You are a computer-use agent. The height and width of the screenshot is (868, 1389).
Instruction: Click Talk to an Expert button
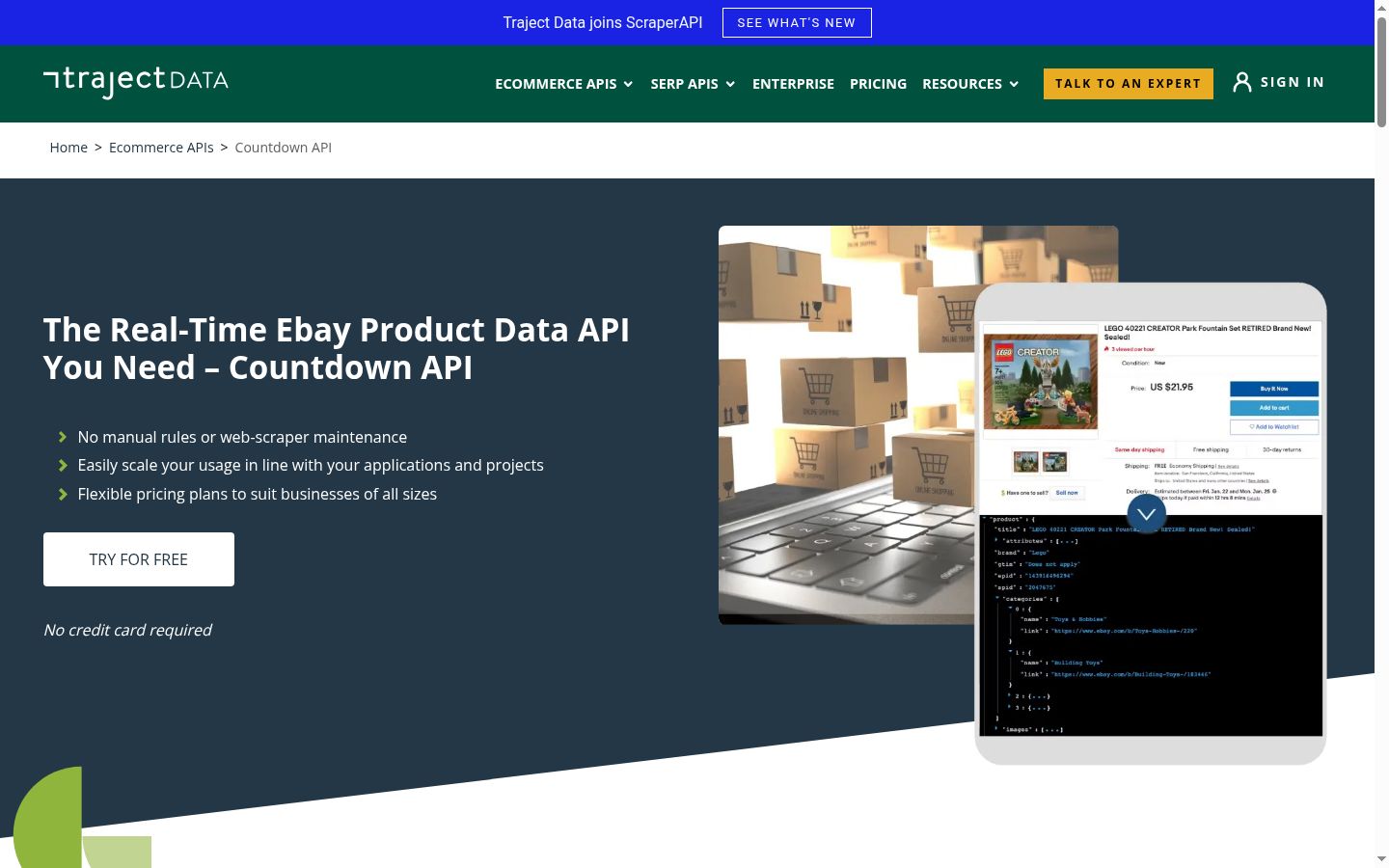(x=1129, y=84)
